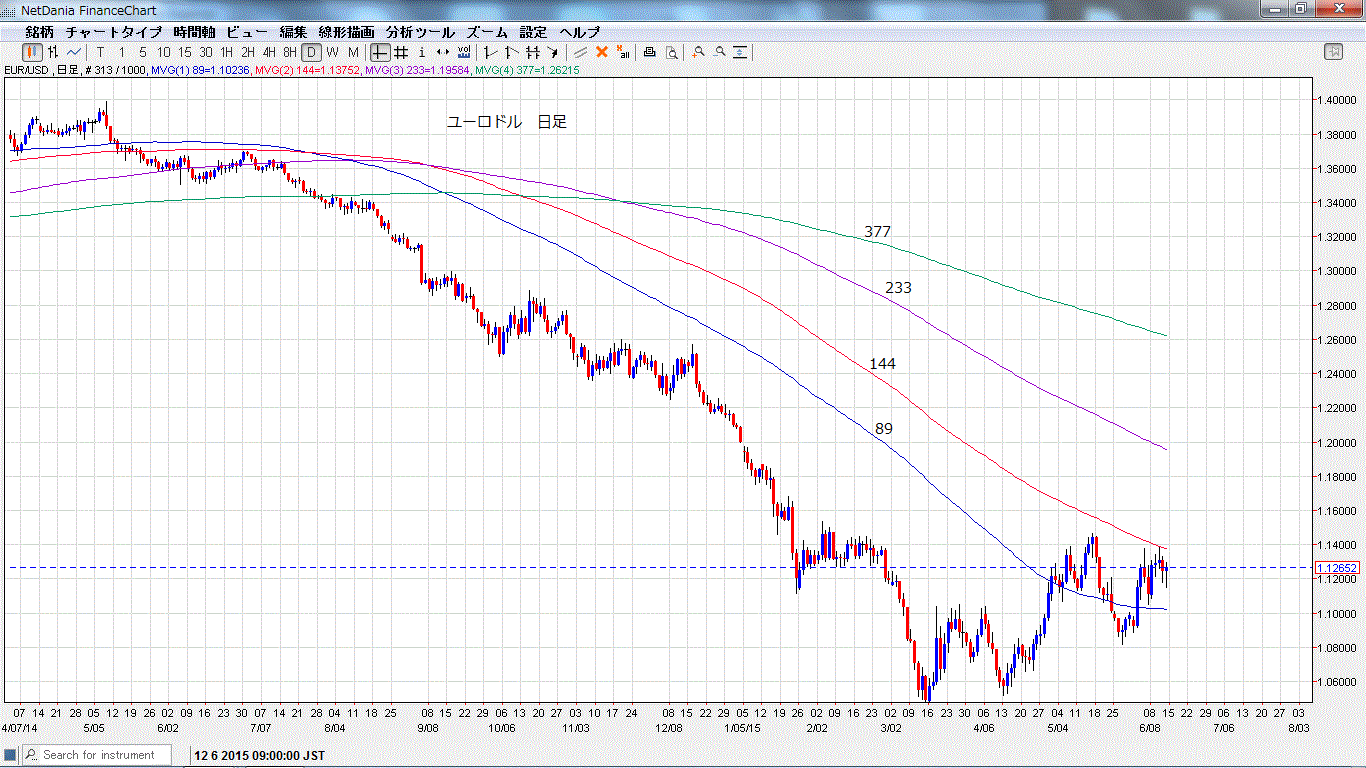Click the arrow line drawing icon
1366x768 pixels.
click(x=553, y=52)
